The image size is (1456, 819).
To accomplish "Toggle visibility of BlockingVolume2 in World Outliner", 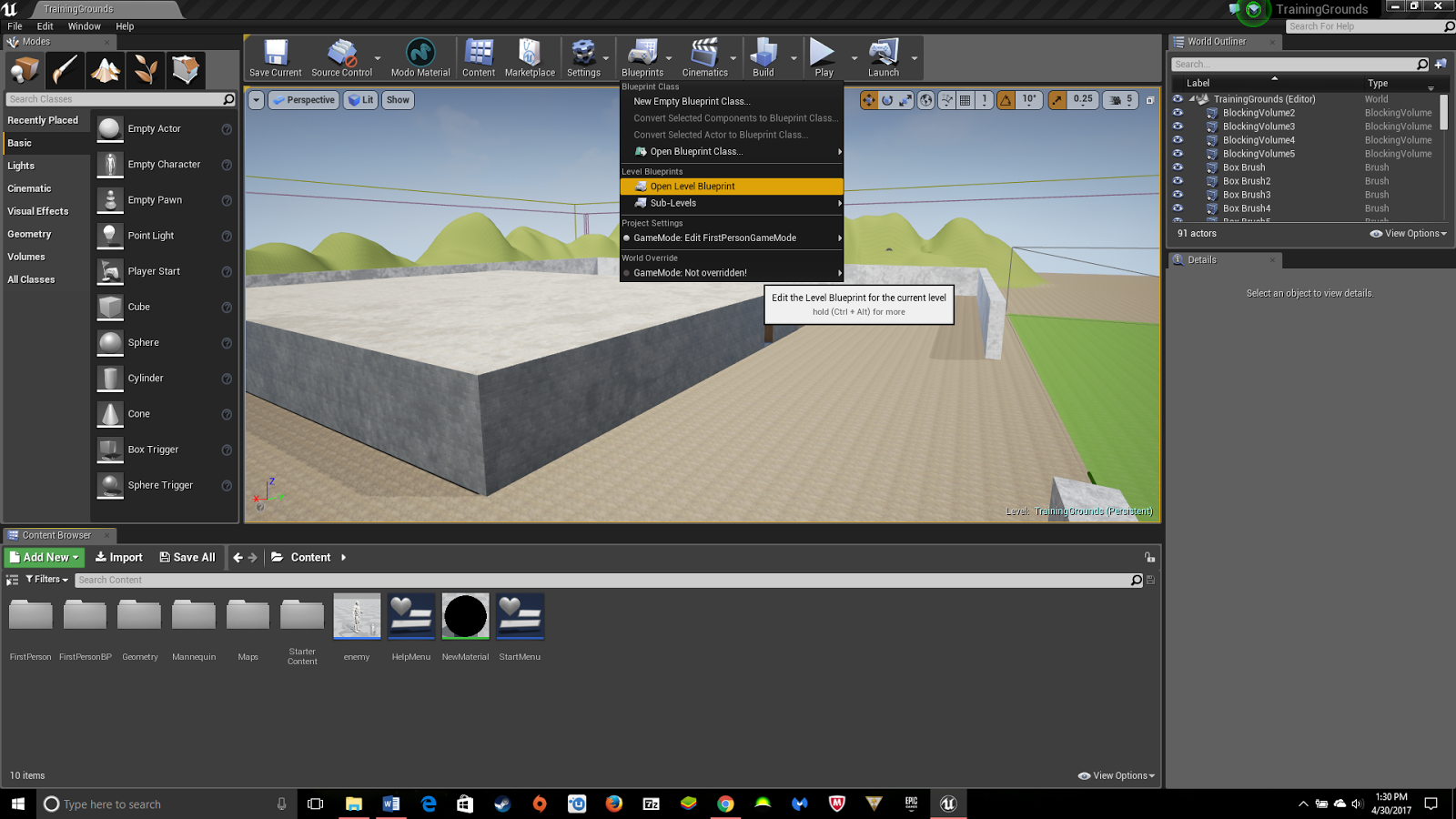I will point(1178,113).
